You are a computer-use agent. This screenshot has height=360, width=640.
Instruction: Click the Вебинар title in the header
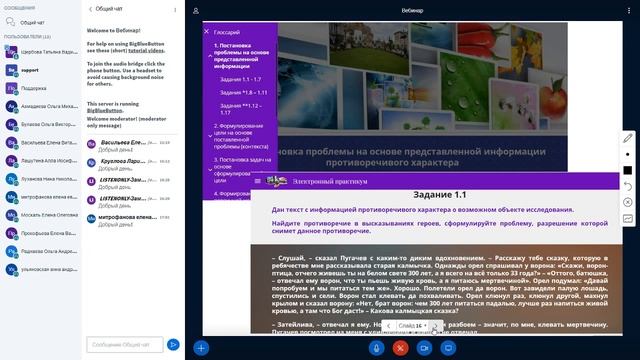pyautogui.click(x=412, y=11)
